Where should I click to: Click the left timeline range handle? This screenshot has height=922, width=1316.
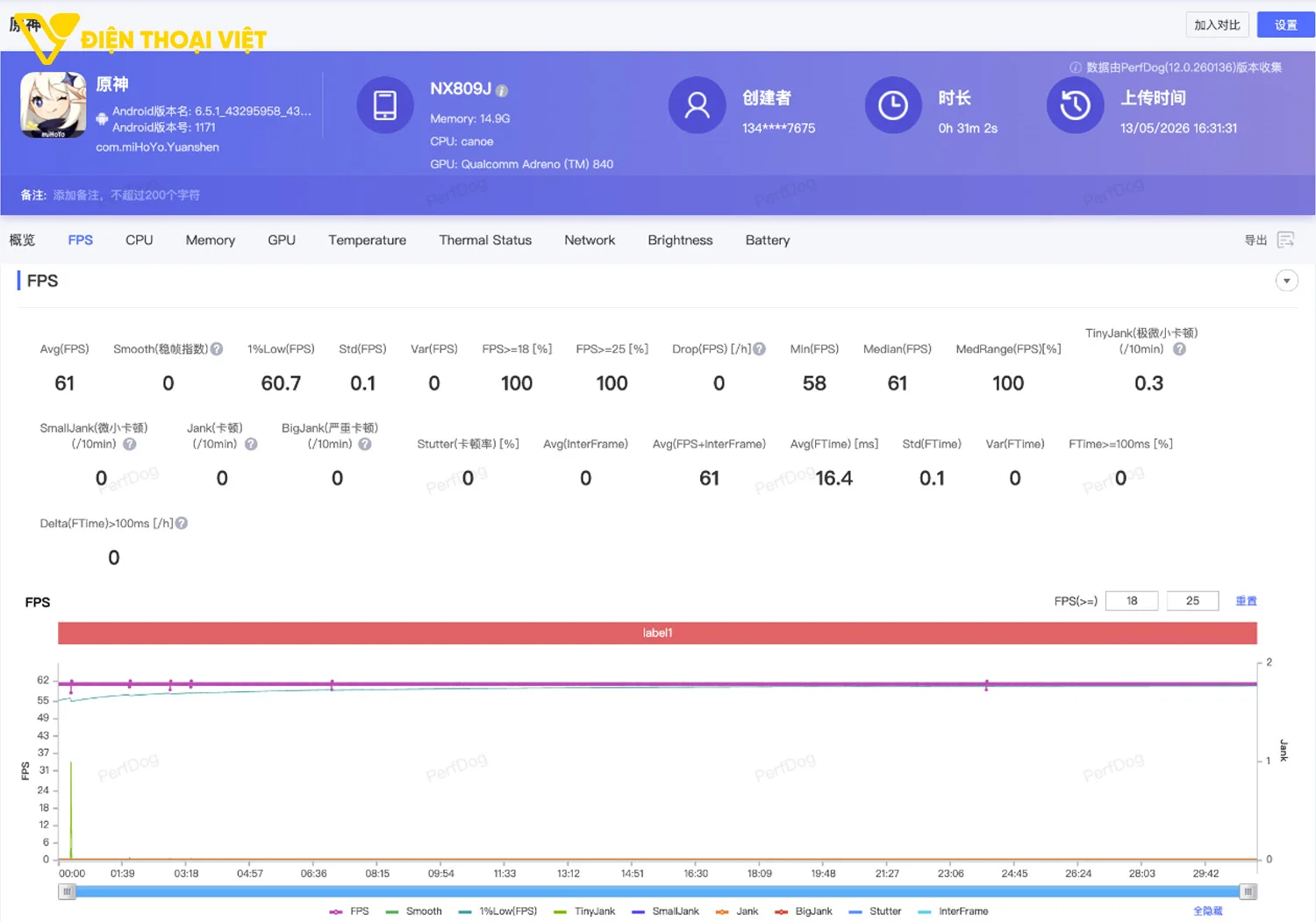pos(67,891)
